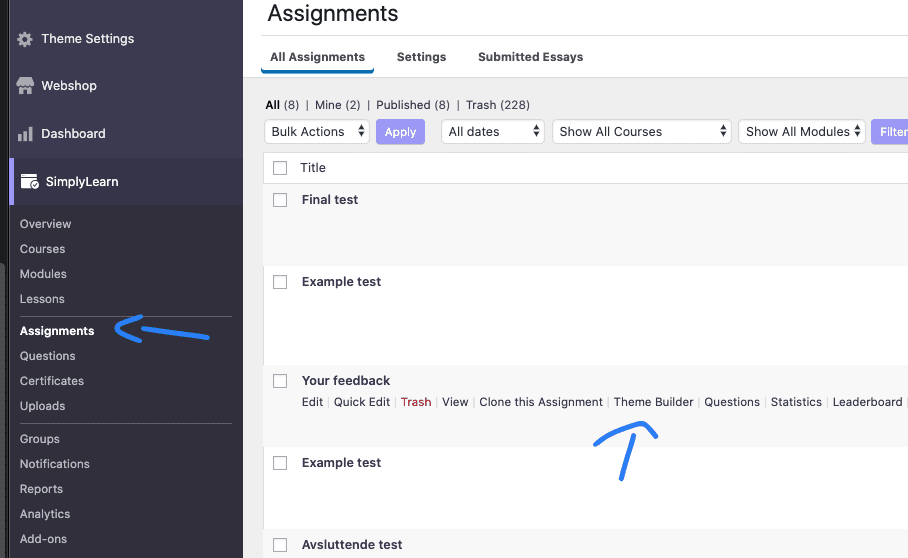Click the Dashboard bar chart icon
This screenshot has height=558, width=908.
tap(25, 134)
